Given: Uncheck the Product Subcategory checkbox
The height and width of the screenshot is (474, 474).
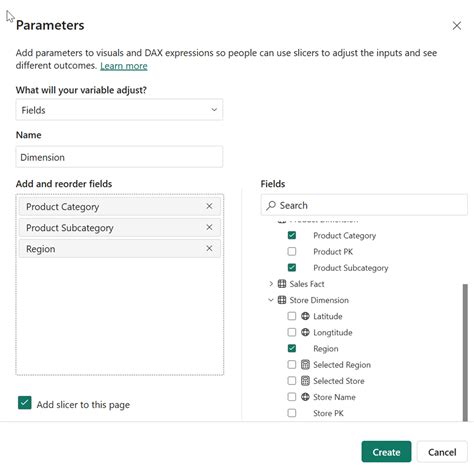Looking at the screenshot, I should tap(292, 268).
